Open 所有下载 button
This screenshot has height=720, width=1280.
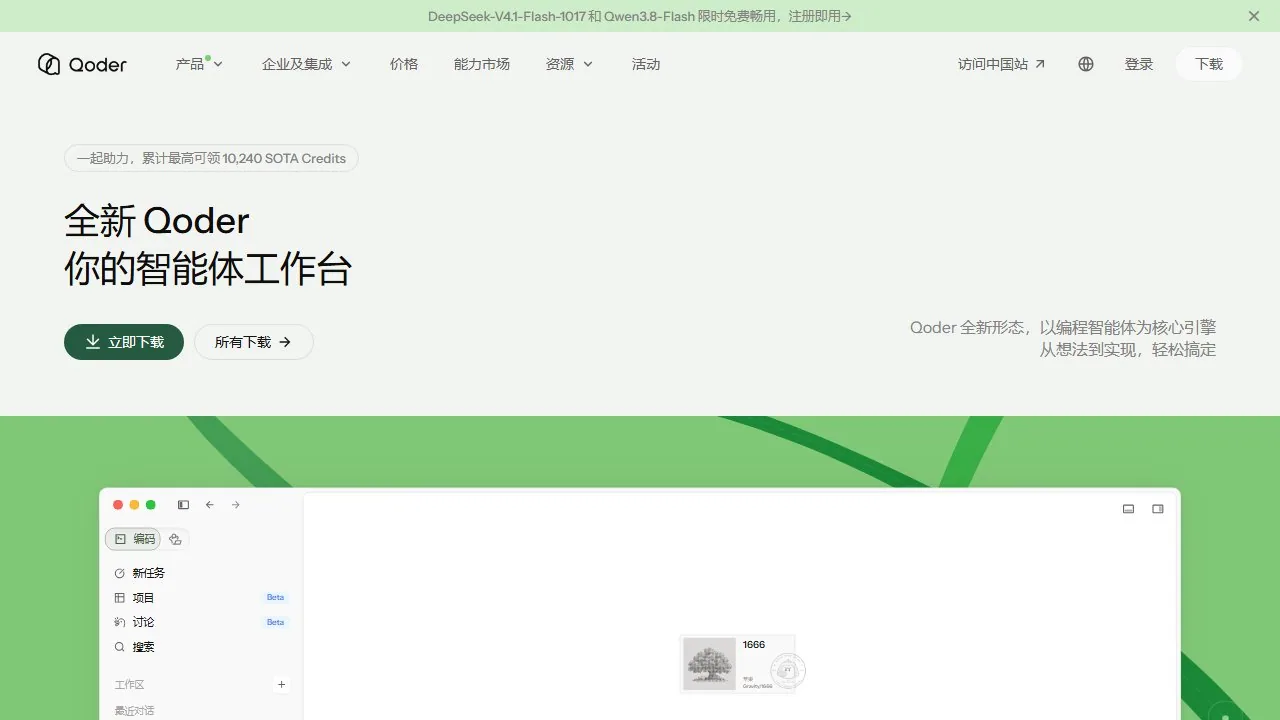[x=254, y=342]
